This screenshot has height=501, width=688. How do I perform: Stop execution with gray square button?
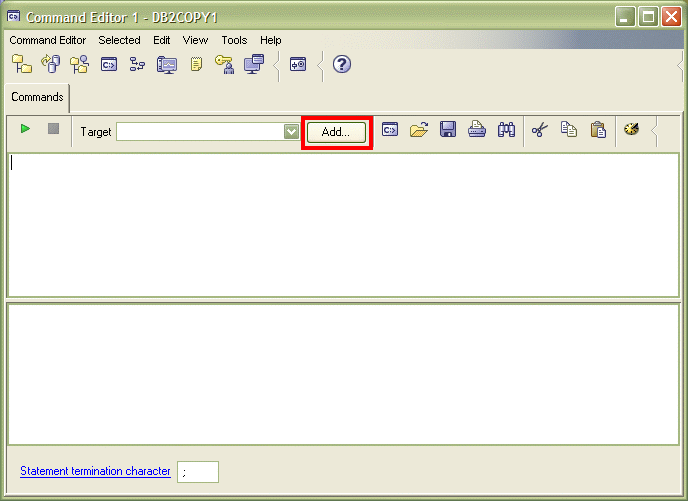point(54,129)
